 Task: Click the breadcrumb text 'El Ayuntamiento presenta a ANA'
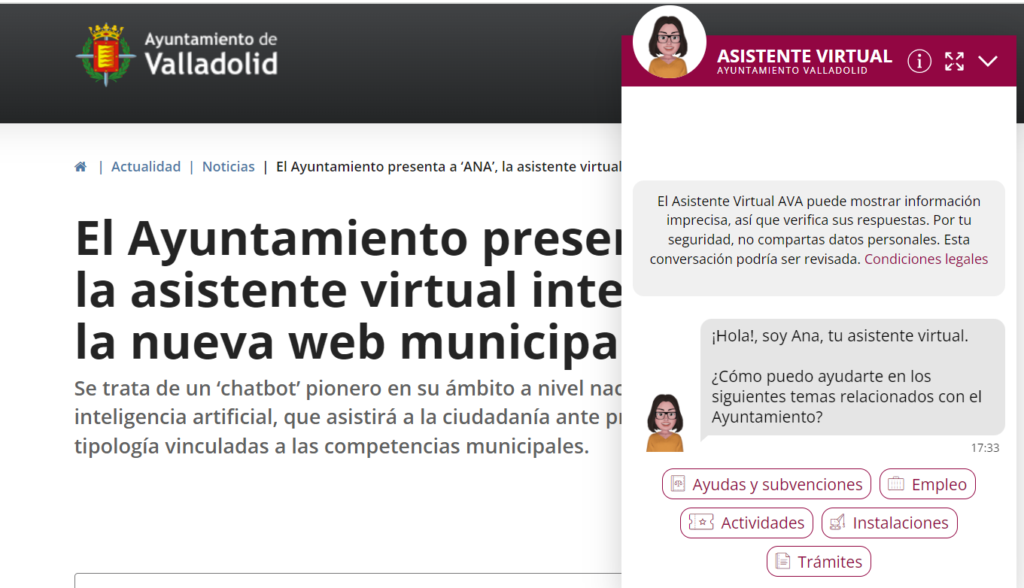click(x=449, y=167)
